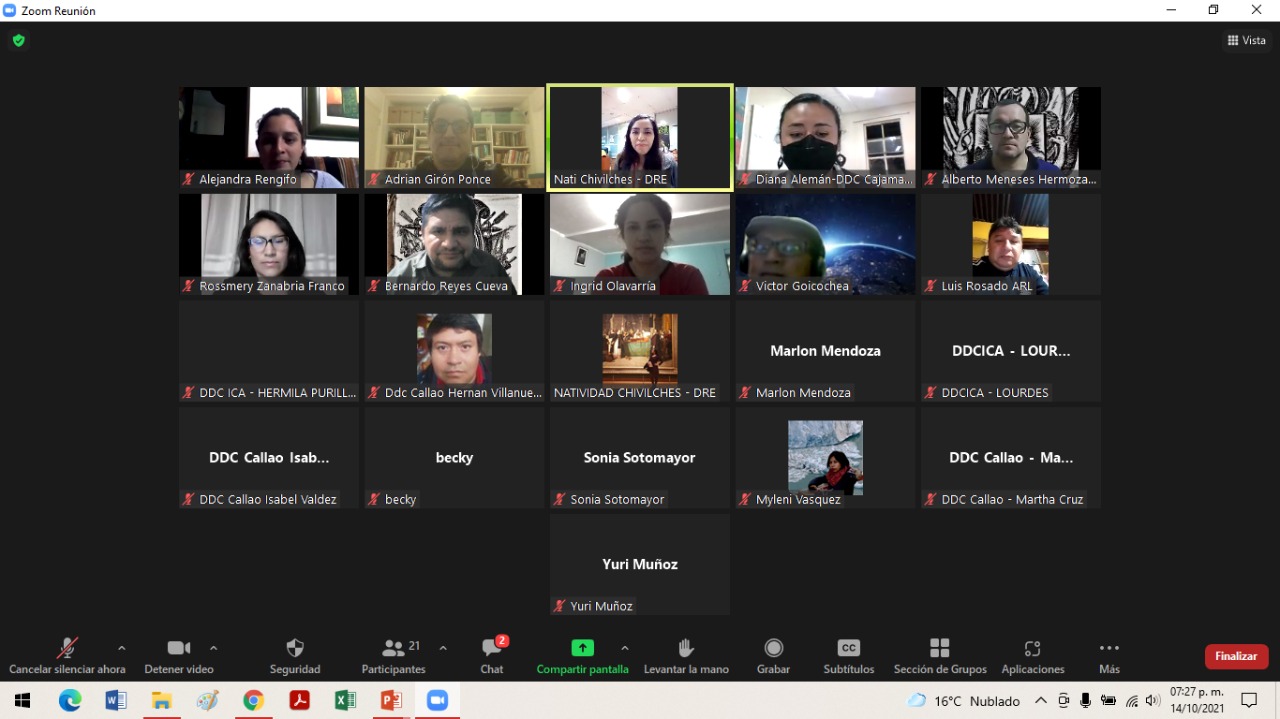The height and width of the screenshot is (719, 1280).
Task: Expand the arrow next to Participantes
Action: pyautogui.click(x=443, y=648)
